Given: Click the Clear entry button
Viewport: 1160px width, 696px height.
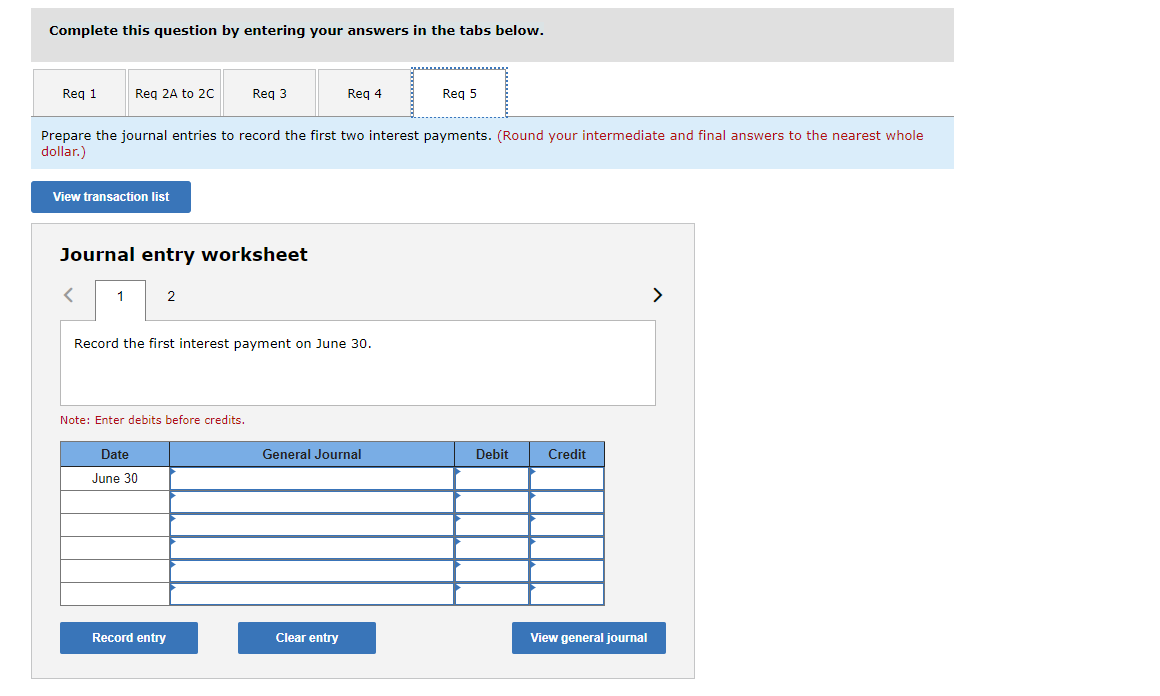Looking at the screenshot, I should [306, 637].
